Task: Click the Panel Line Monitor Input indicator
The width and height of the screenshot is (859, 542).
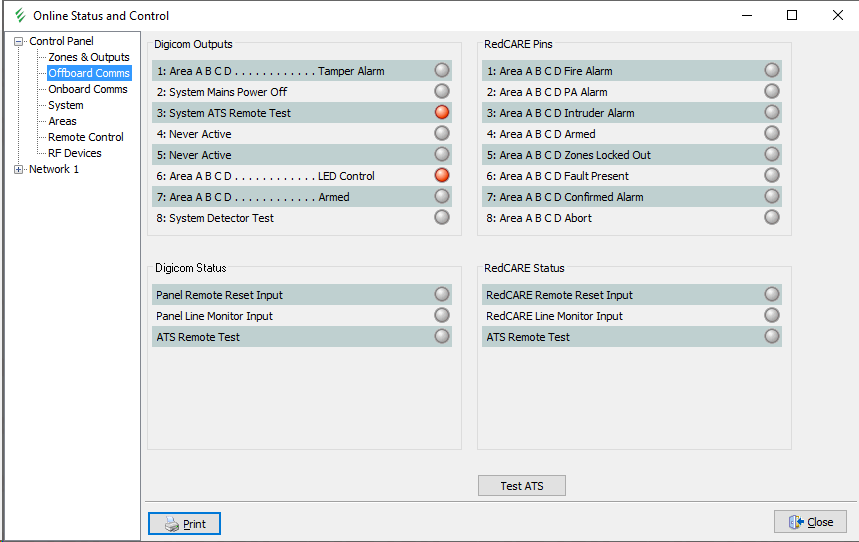Action: pyautogui.click(x=442, y=315)
